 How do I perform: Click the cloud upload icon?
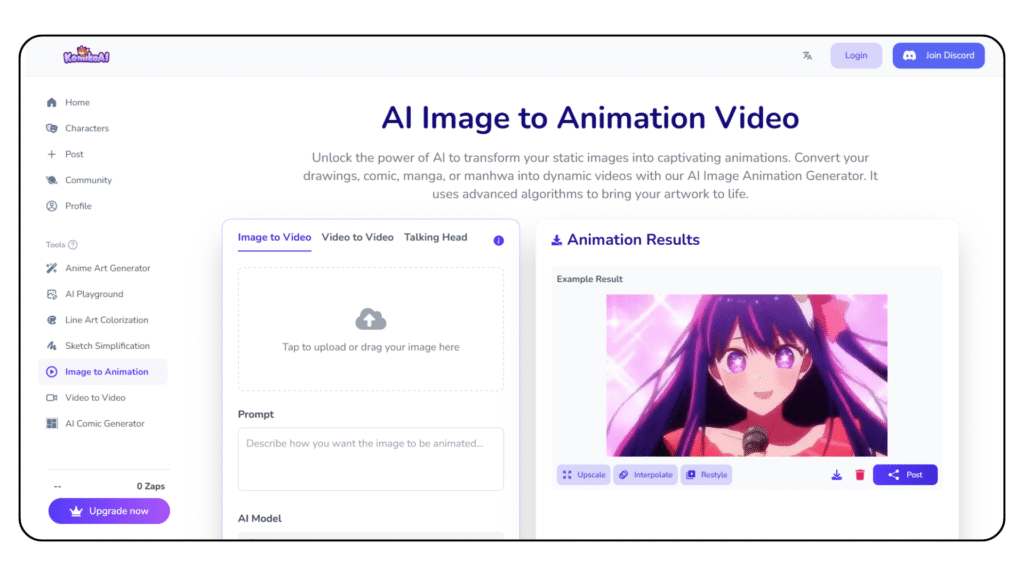(371, 319)
